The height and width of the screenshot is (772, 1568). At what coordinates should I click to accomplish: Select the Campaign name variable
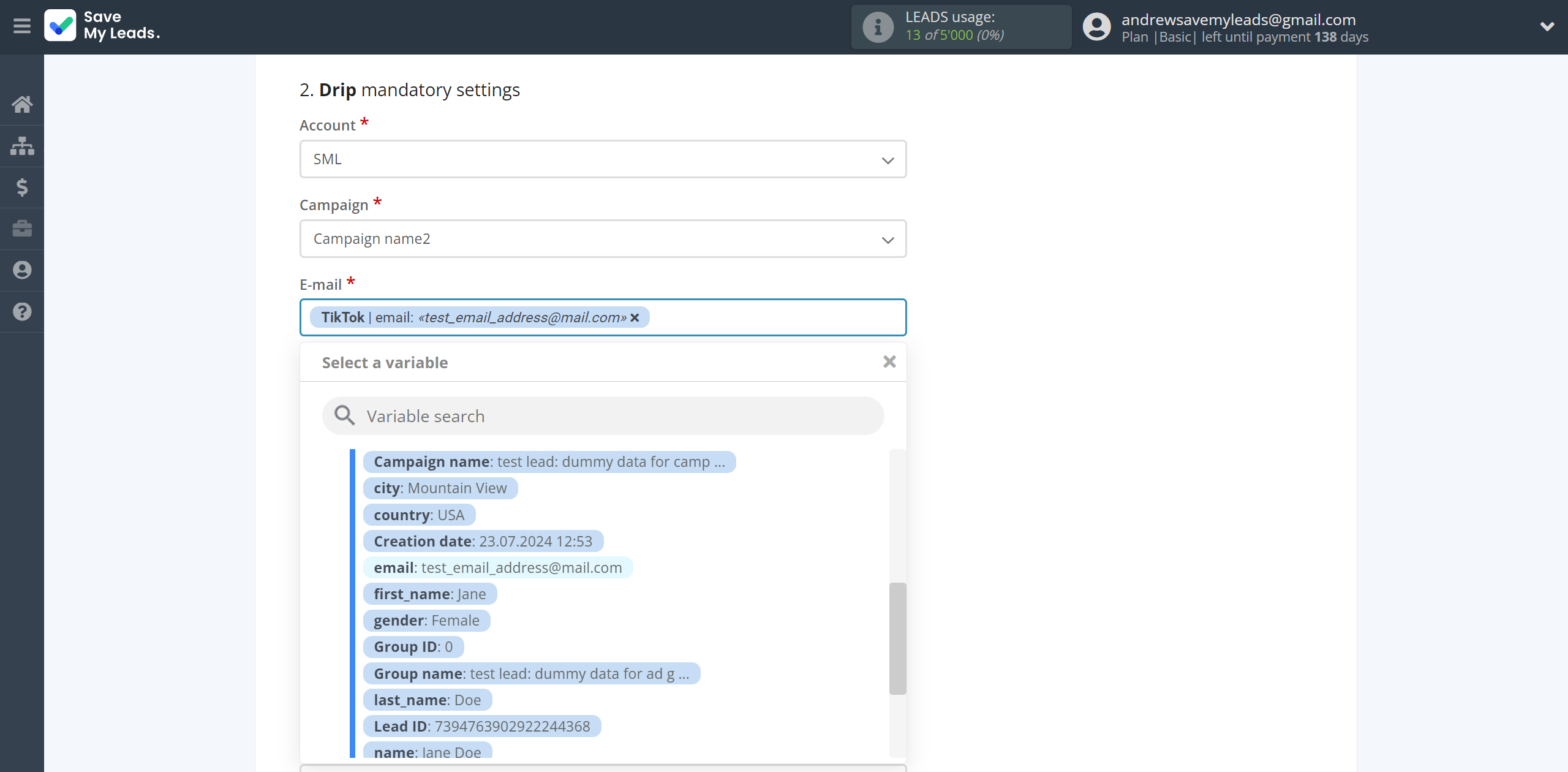coord(549,462)
